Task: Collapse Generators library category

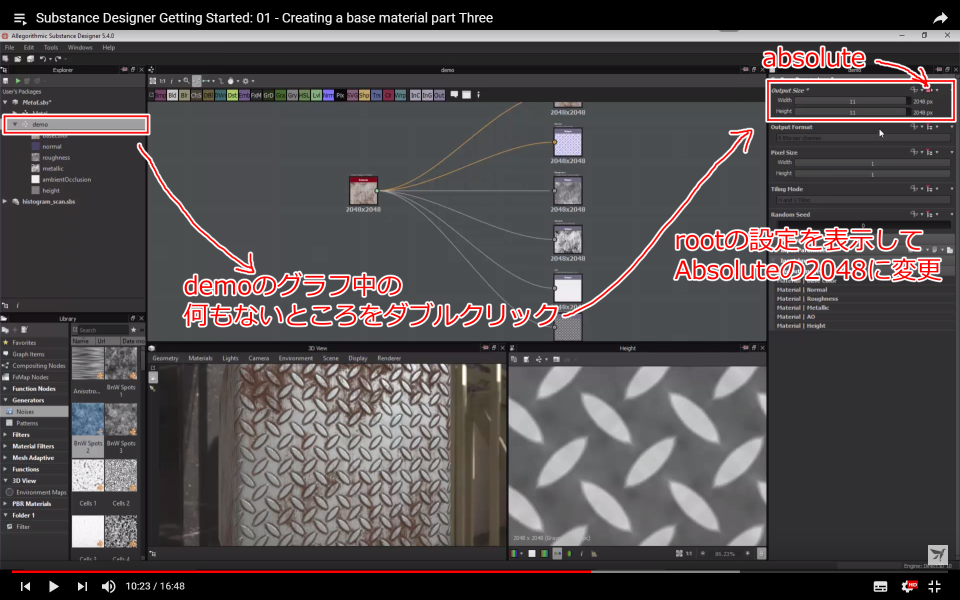Action: coord(6,400)
